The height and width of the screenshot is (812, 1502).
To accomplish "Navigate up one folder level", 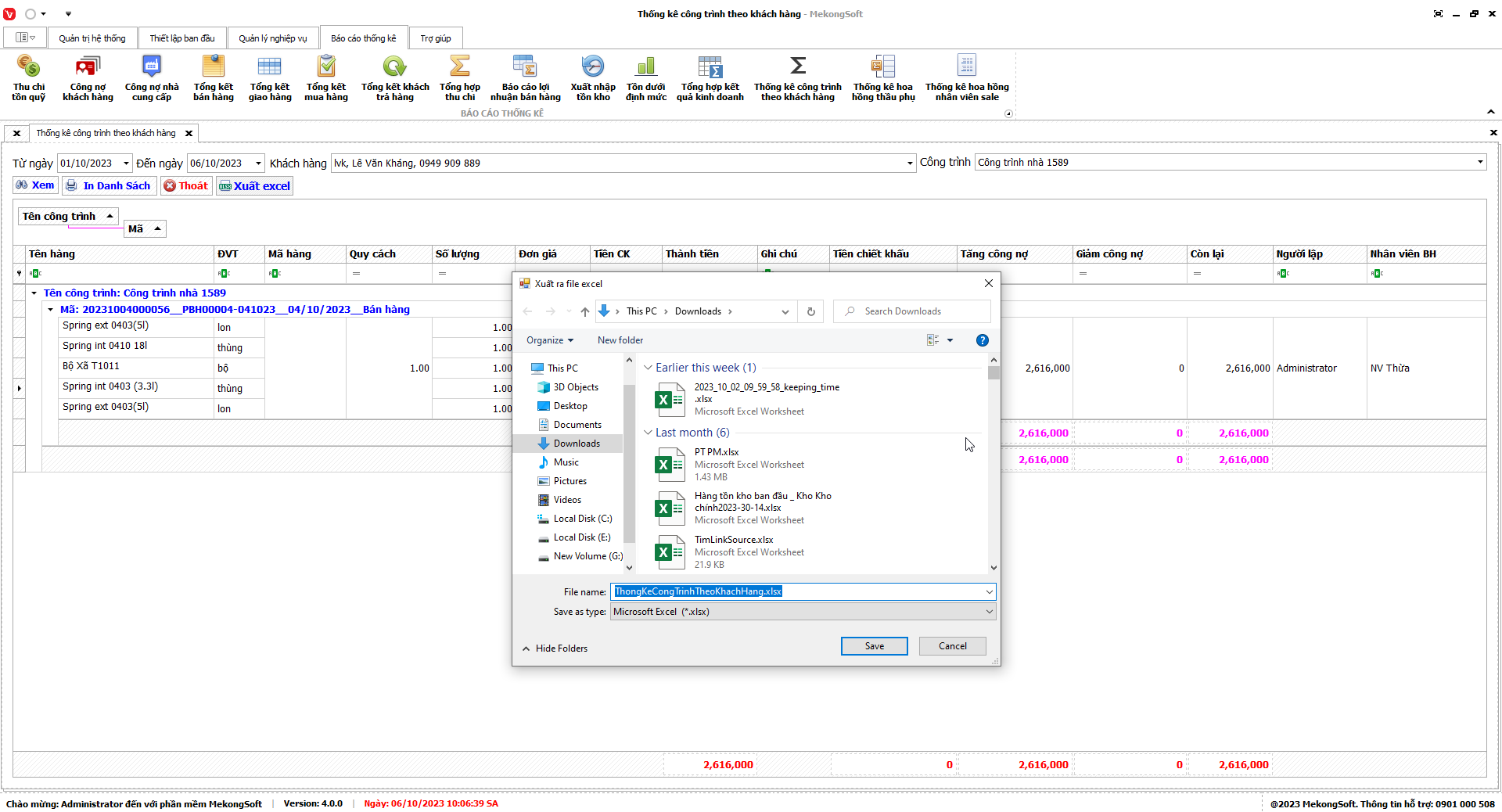I will pos(584,311).
